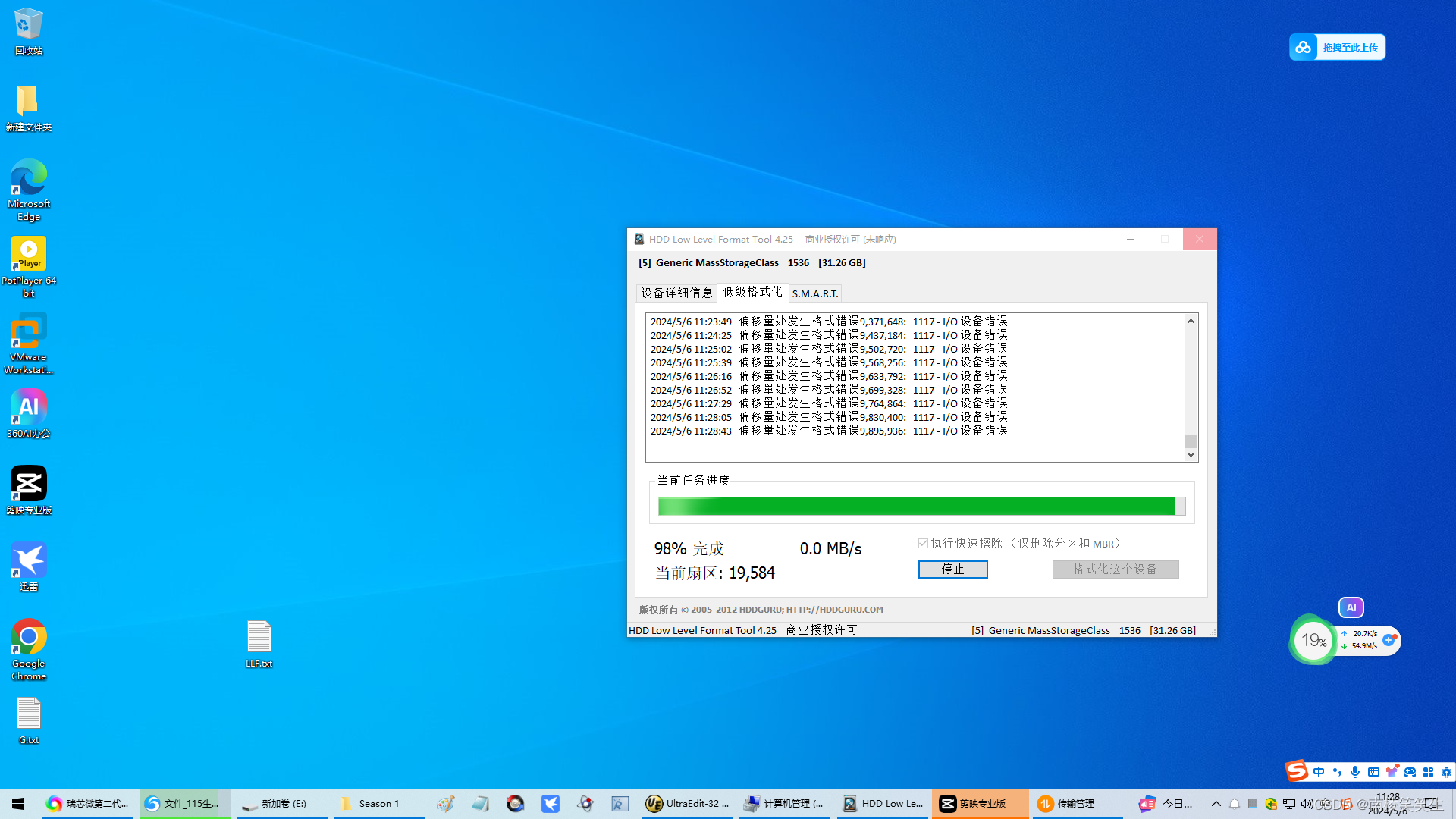Viewport: 1456px width, 819px height.
Task: Toggle the Sogou punctuation mode button
Action: point(1337,772)
